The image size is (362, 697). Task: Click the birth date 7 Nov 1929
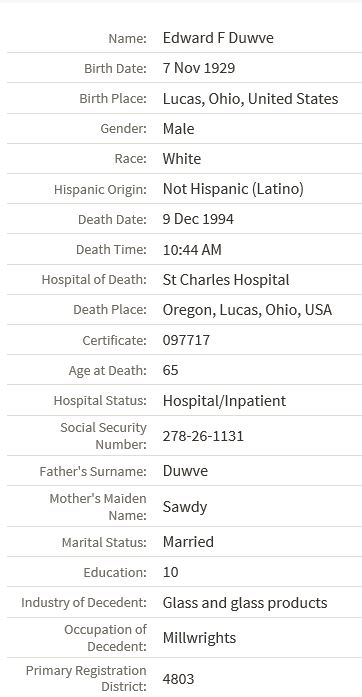pos(199,68)
